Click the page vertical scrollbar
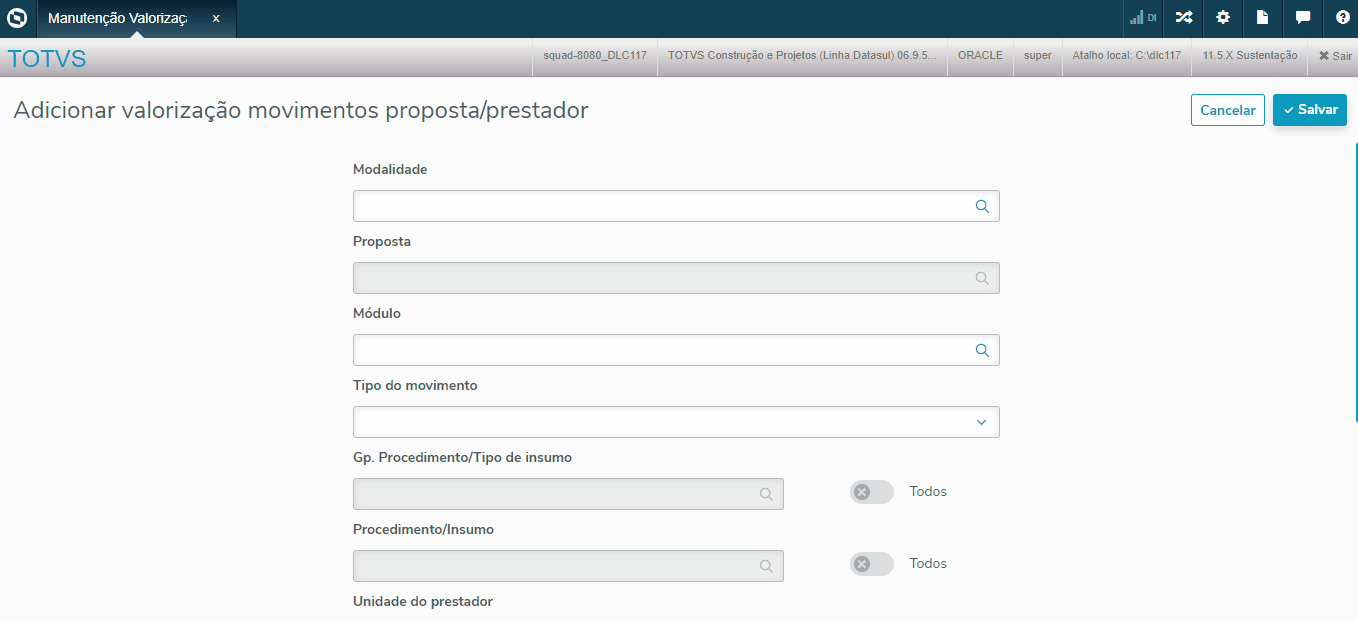The width and height of the screenshot is (1358, 622). tap(1356, 282)
